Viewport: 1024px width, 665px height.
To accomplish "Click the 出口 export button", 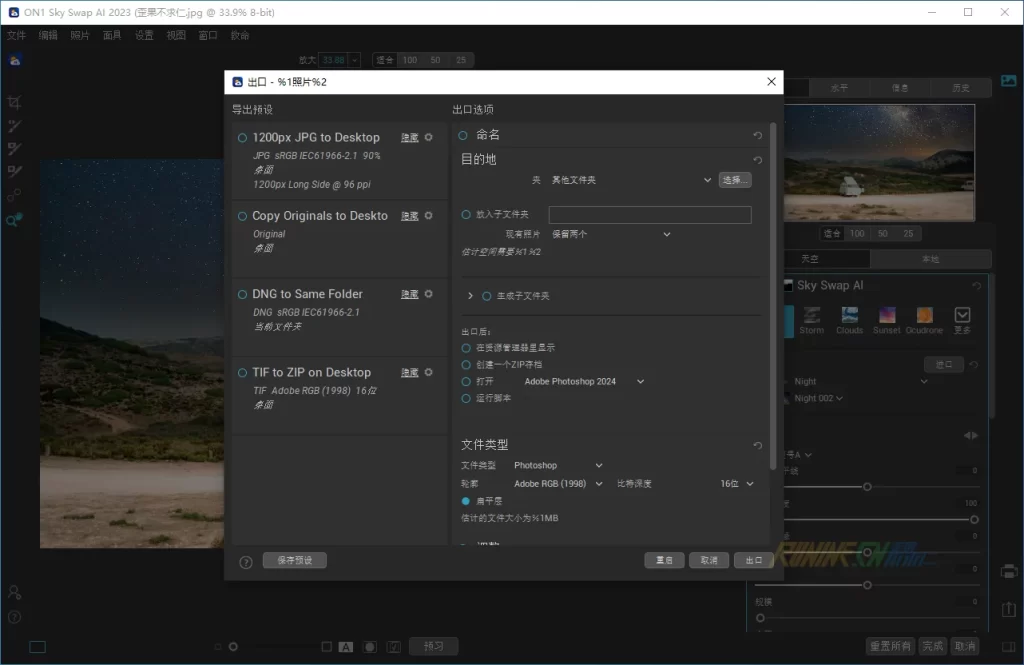I will coord(753,561).
